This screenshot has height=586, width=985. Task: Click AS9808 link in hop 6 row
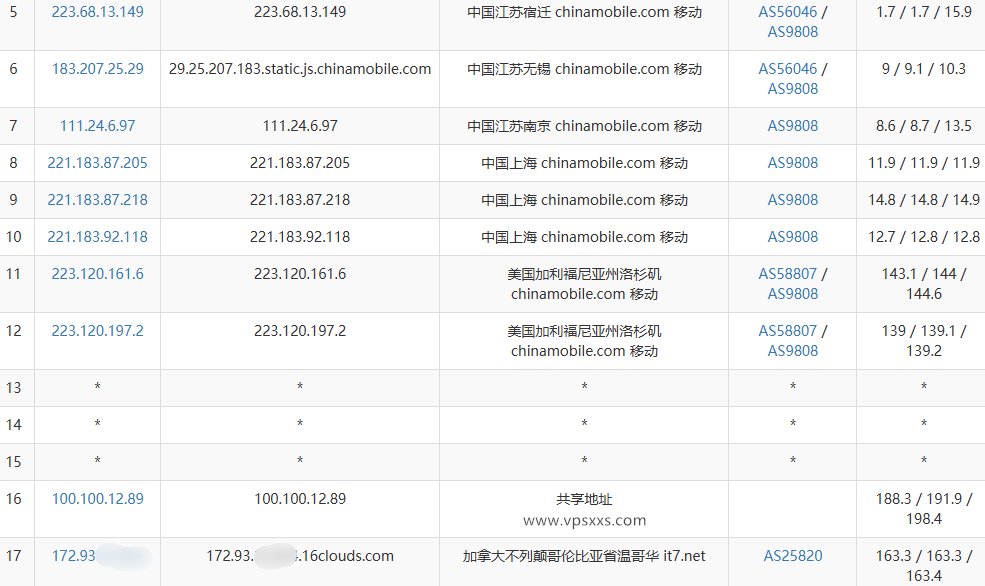pyautogui.click(x=793, y=89)
